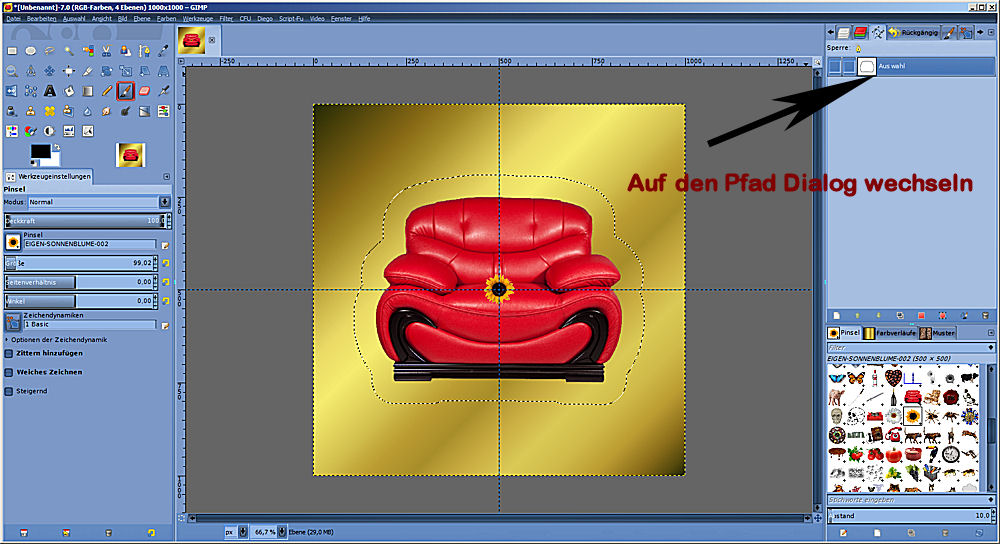
Task: Select the Foreground Select tool
Action: tap(126, 51)
